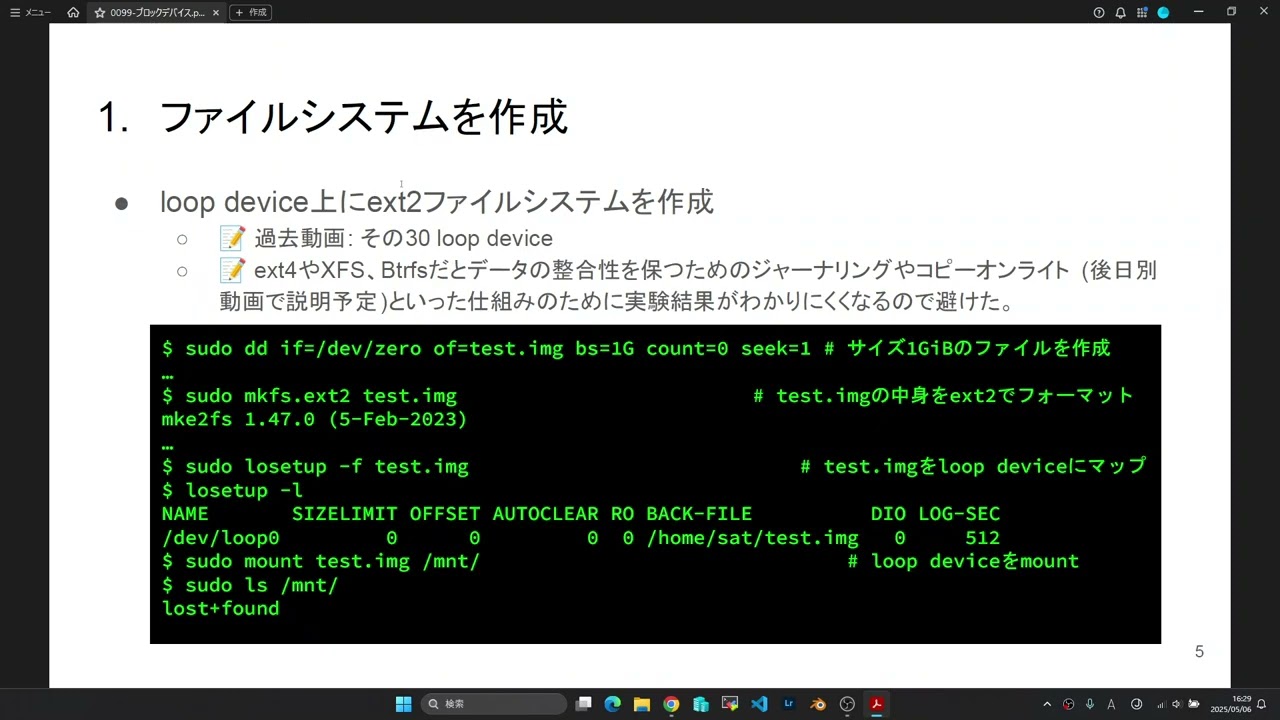Image resolution: width=1280 pixels, height=720 pixels.
Task: Expand the hidden system tray icons chevron
Action: click(x=1047, y=704)
